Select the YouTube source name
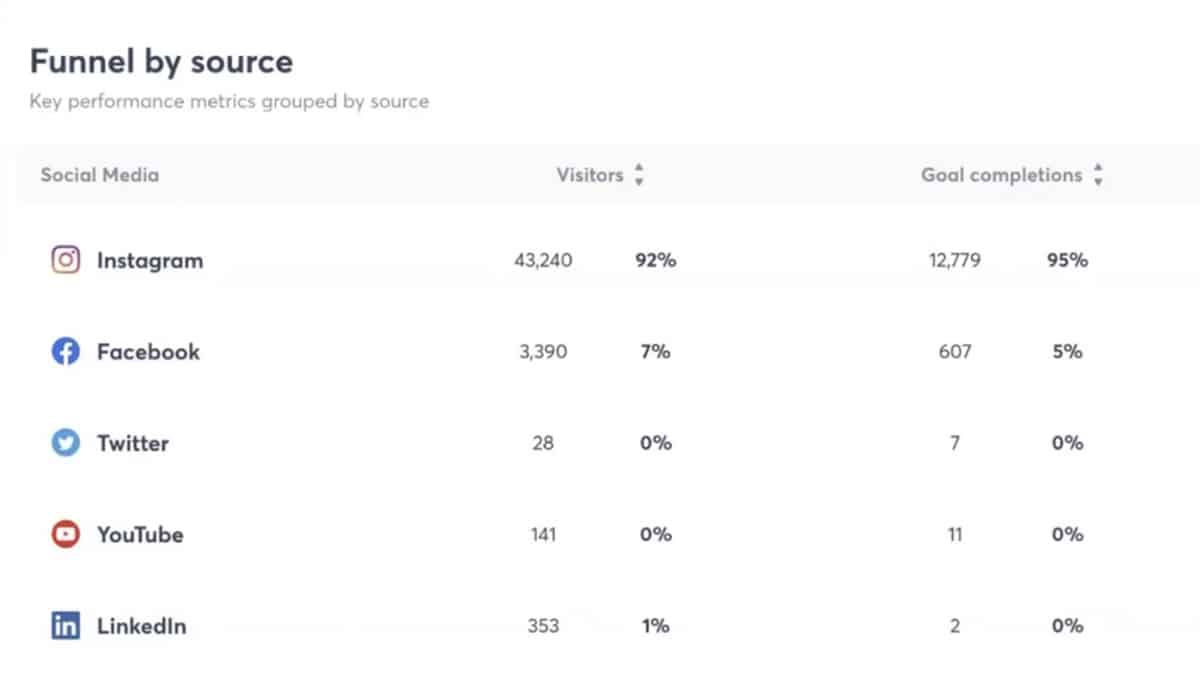The height and width of the screenshot is (699, 1200). pyautogui.click(x=140, y=535)
